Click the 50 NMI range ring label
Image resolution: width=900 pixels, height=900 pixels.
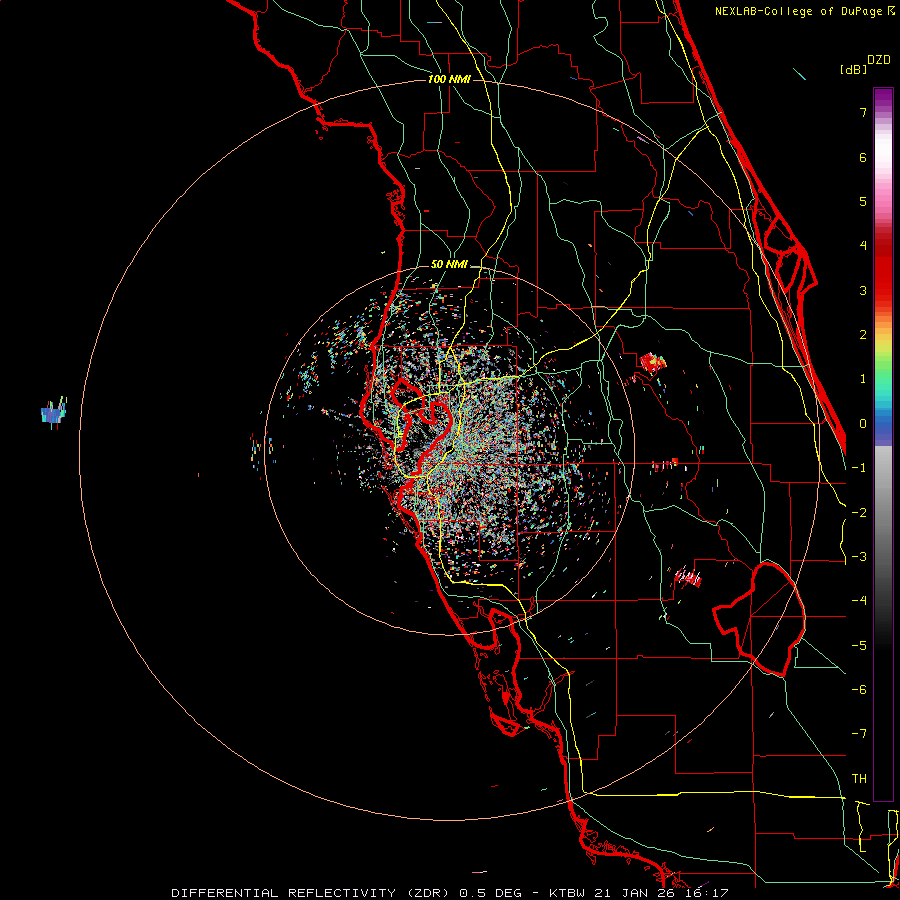449,265
